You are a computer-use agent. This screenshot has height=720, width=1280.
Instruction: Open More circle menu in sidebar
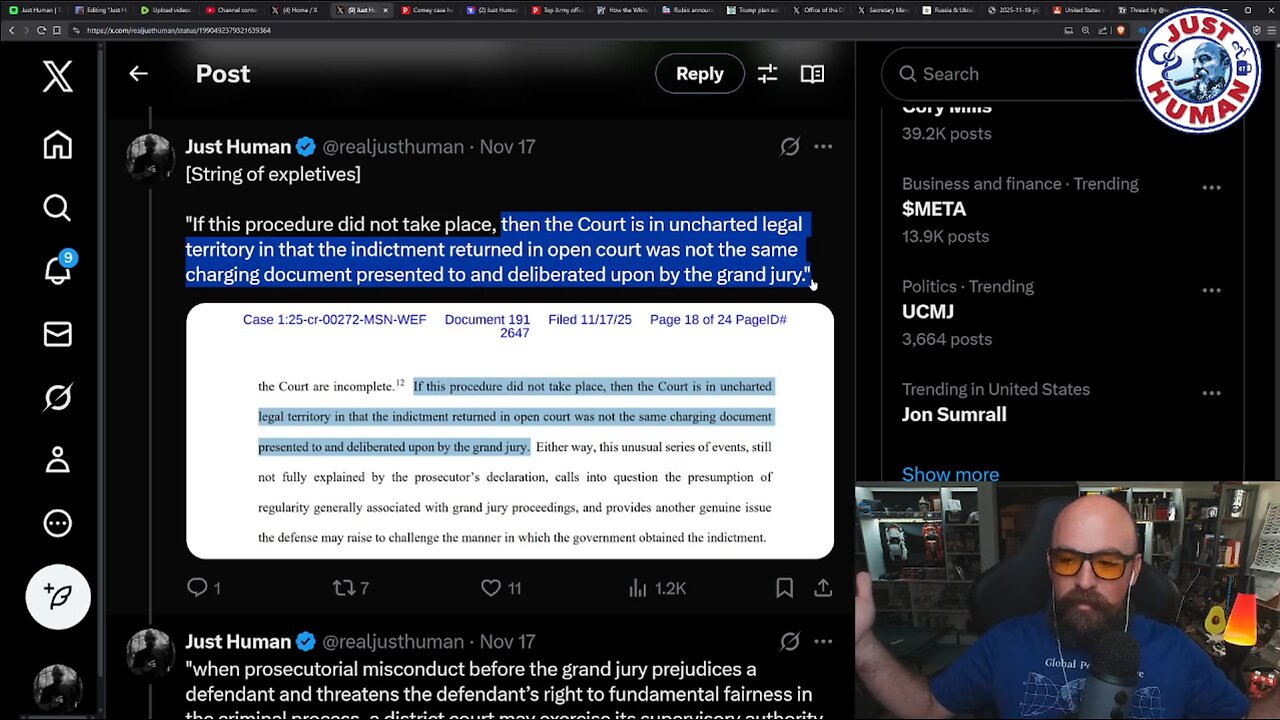(57, 522)
